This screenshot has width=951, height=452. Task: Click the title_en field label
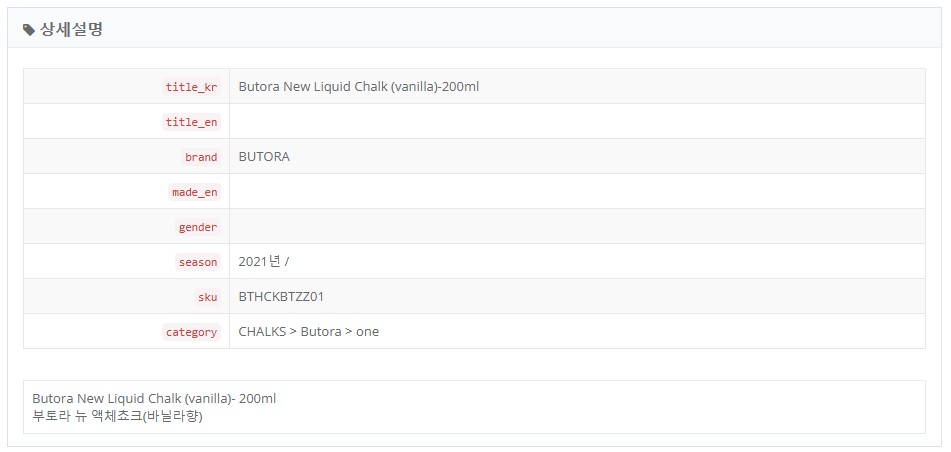coord(191,122)
